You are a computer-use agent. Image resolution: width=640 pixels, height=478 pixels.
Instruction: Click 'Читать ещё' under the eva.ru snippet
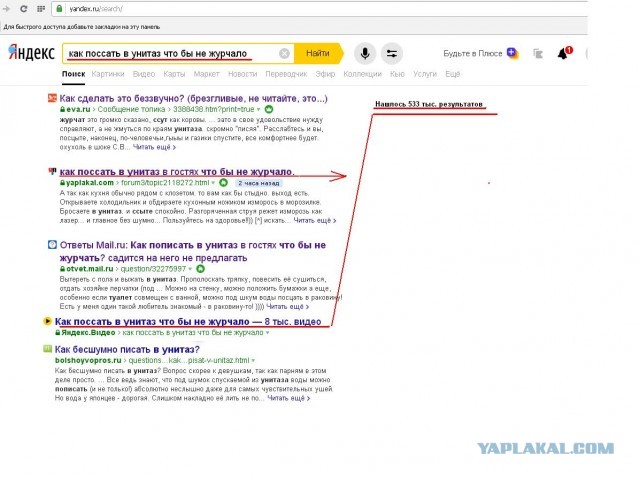(154, 147)
